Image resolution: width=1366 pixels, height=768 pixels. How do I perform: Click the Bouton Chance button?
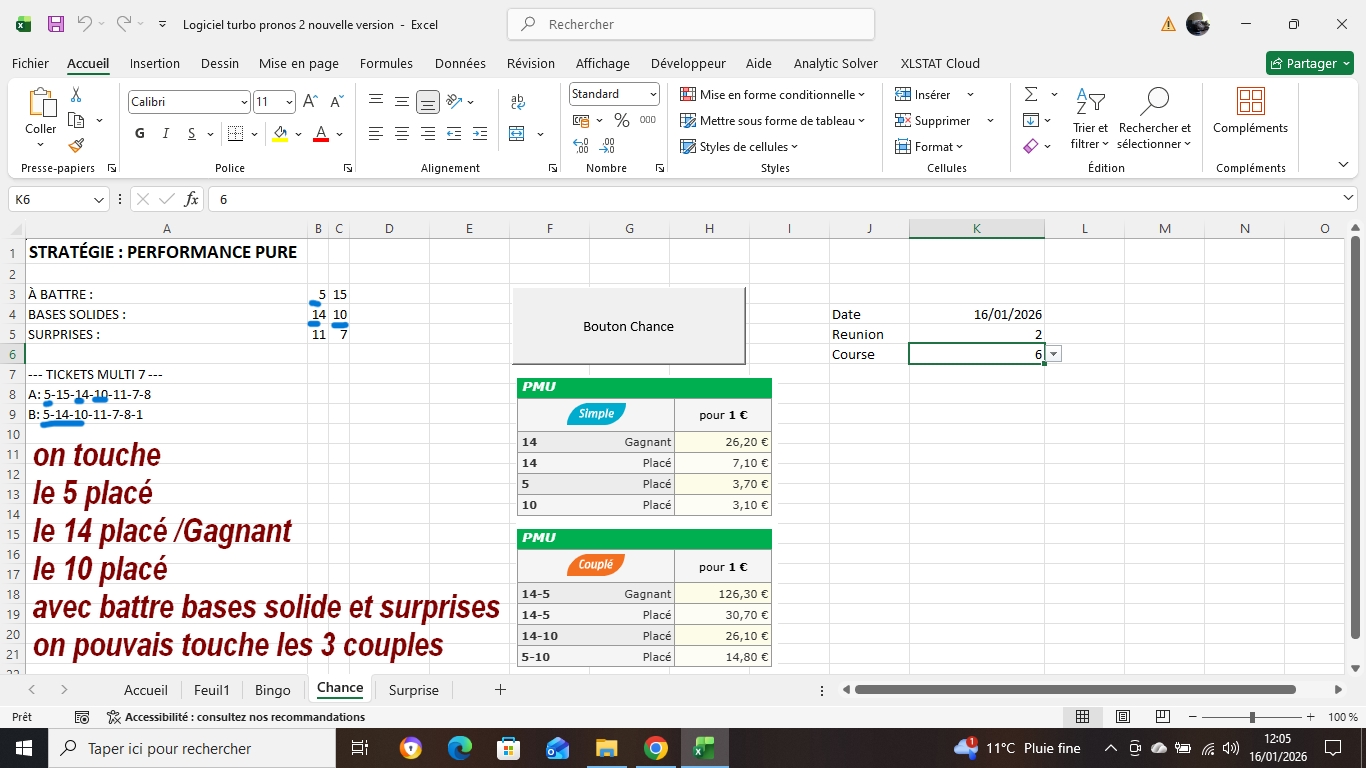(628, 326)
